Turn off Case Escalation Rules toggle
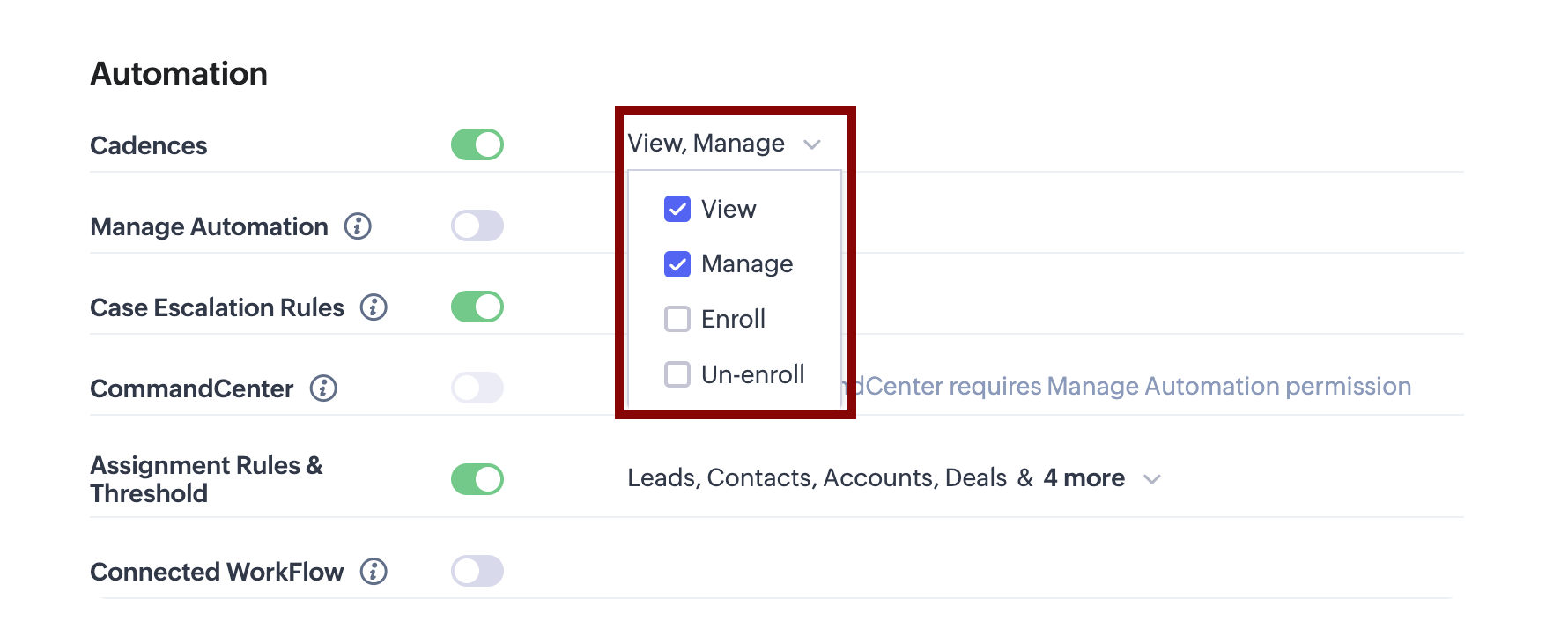The image size is (1568, 636). (477, 307)
